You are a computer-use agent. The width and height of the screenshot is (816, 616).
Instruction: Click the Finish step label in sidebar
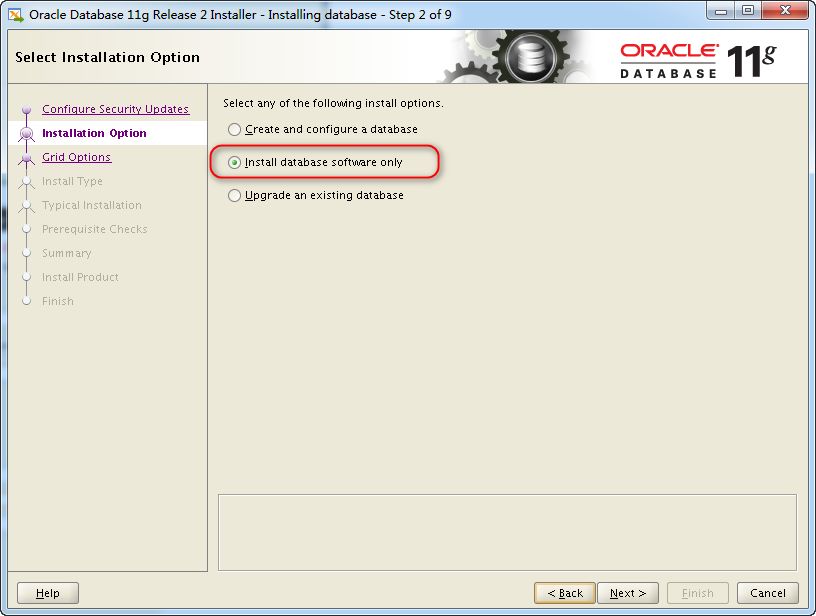tap(58, 301)
